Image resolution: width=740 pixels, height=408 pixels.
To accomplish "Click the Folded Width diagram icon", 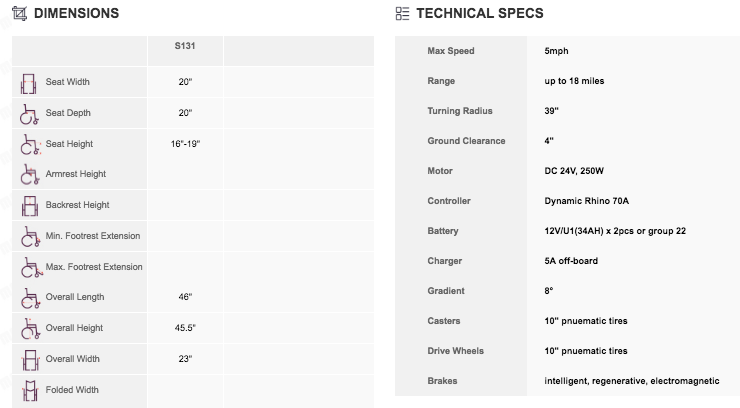I will [x=30, y=391].
